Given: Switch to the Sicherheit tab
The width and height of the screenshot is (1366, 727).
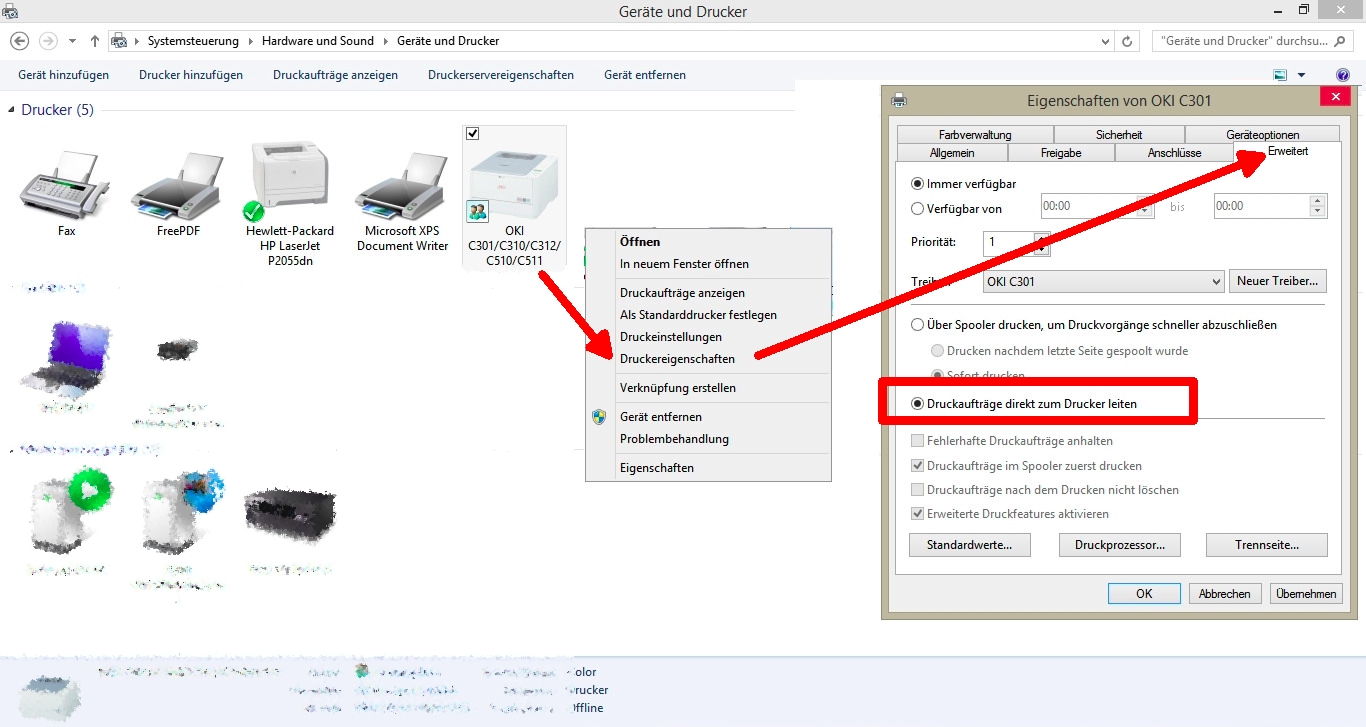Looking at the screenshot, I should tap(1119, 135).
